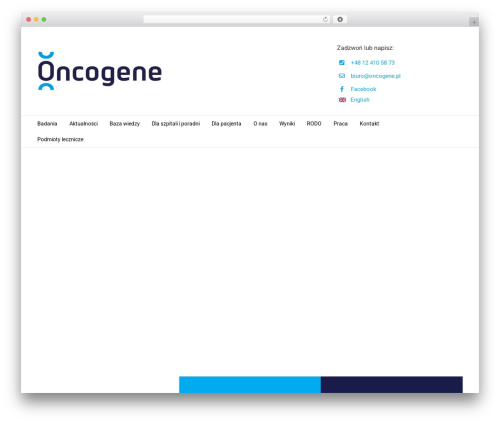Click the "Zadzwoń lub napisz:" heading
This screenshot has width=500, height=423.
pyautogui.click(x=365, y=48)
